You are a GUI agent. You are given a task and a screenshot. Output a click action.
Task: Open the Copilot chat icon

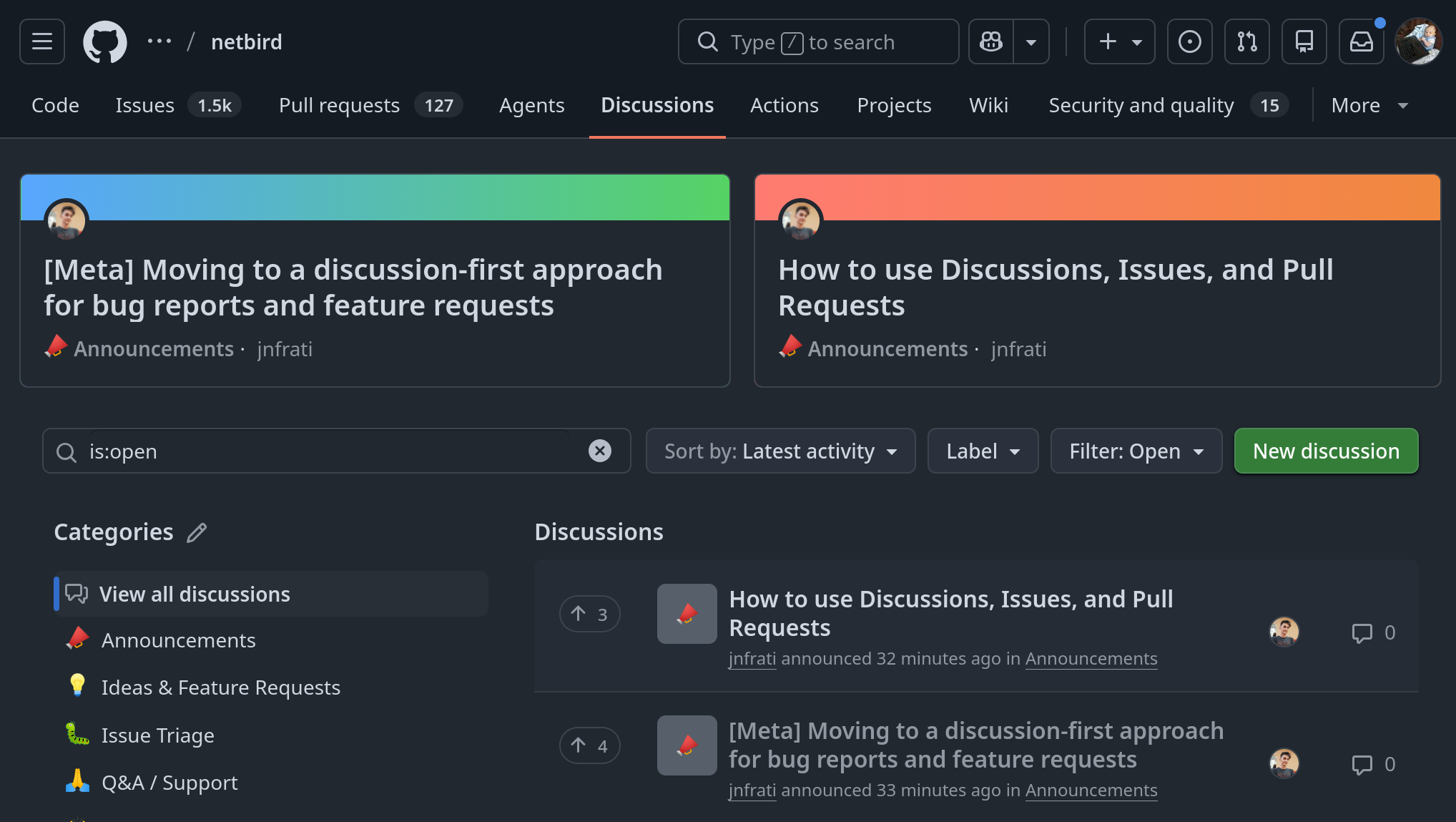991,41
